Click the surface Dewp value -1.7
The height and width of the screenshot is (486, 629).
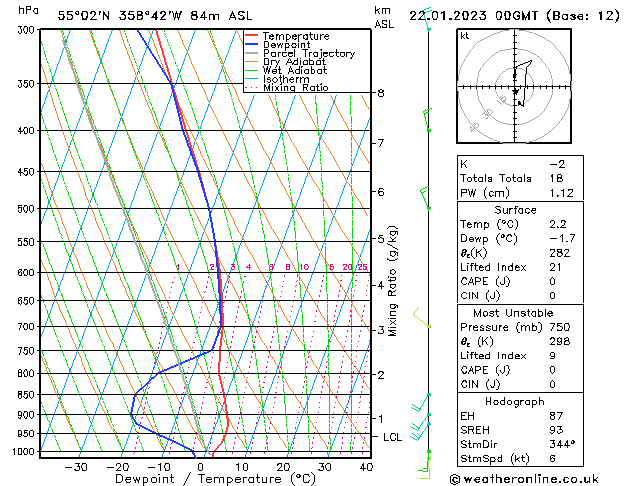(562, 239)
